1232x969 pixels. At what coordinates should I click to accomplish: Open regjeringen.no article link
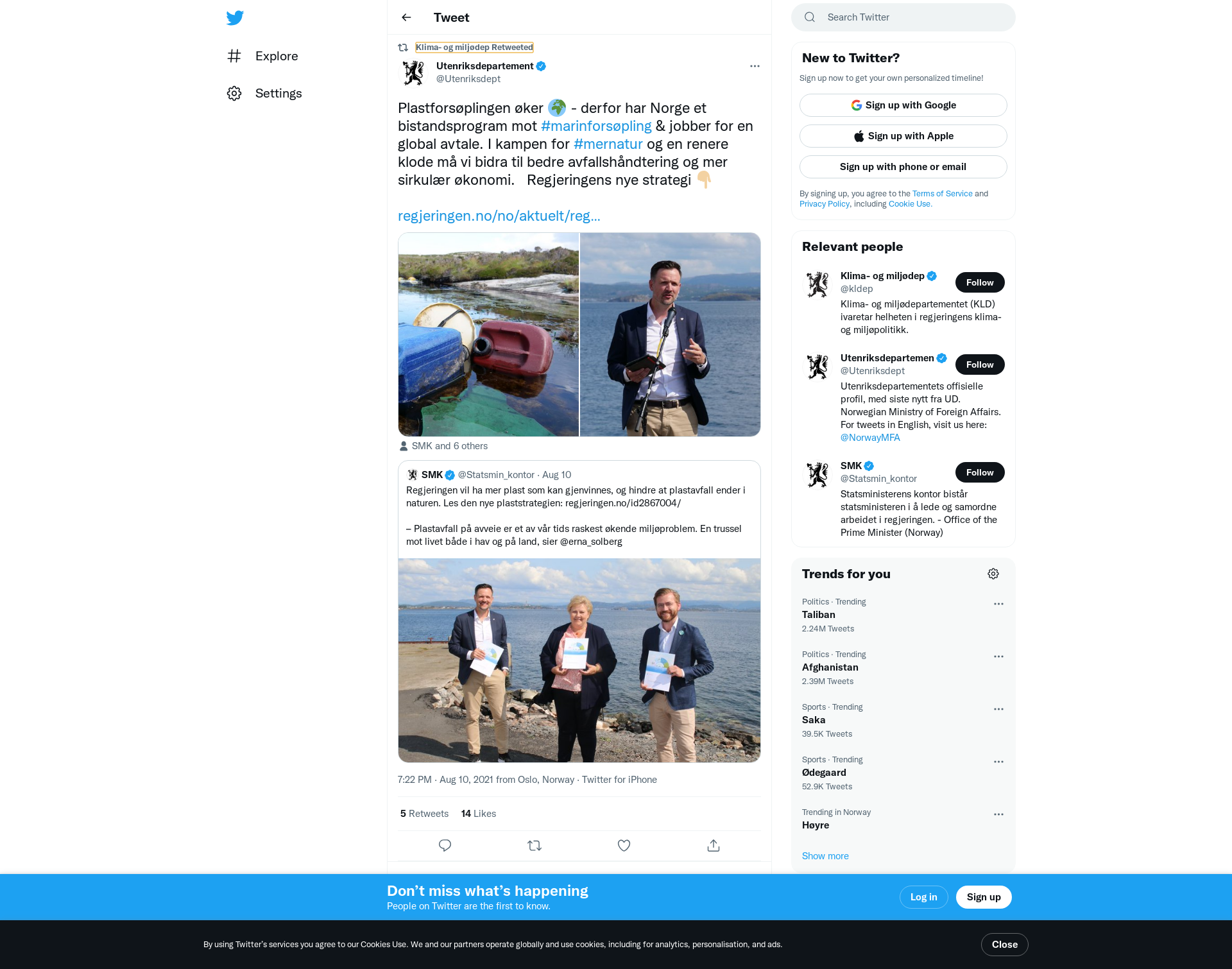[x=499, y=216]
